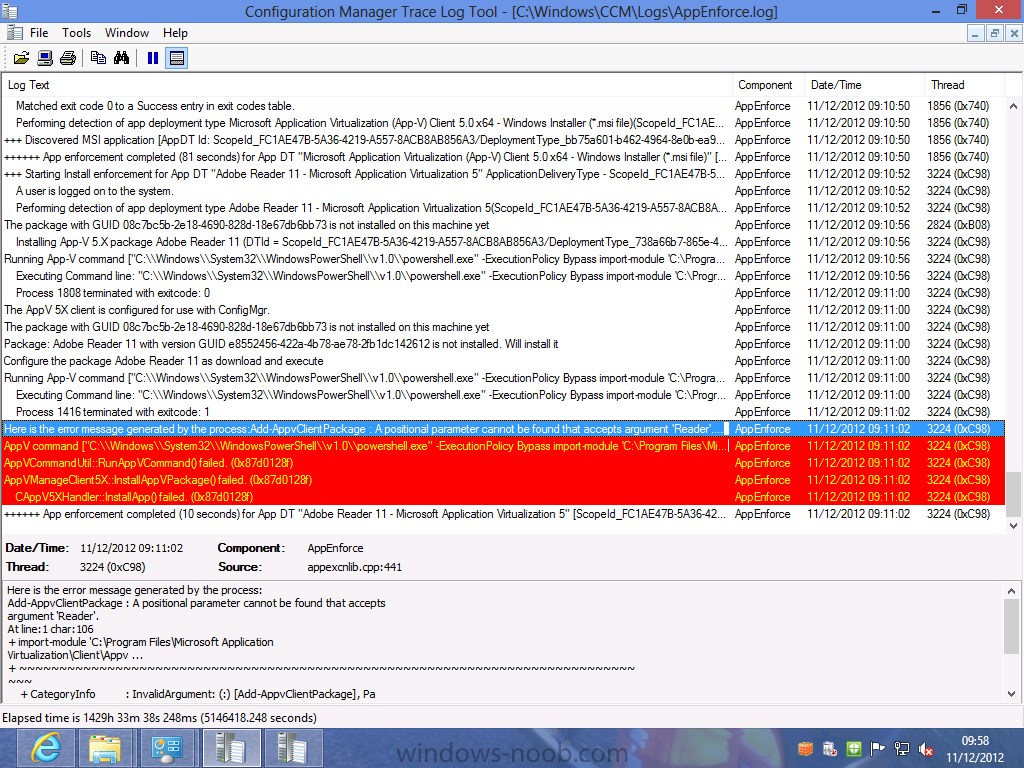1024x768 pixels.
Task: Minimize the inner log document window
Action: tap(975, 33)
